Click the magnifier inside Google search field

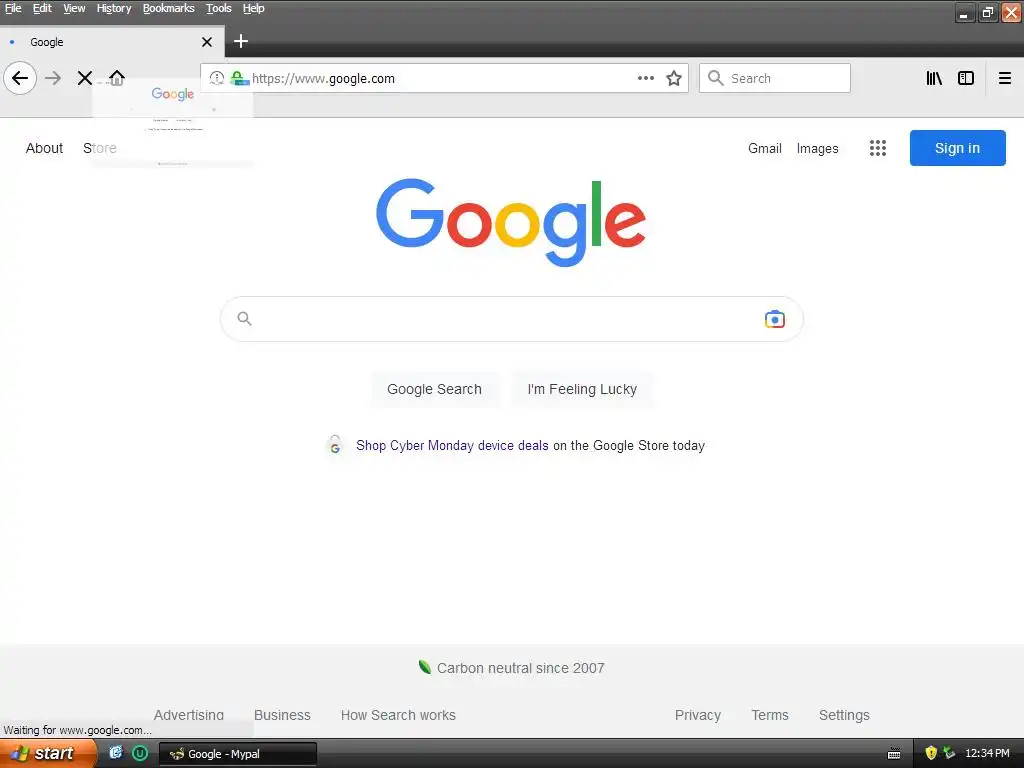pos(244,319)
